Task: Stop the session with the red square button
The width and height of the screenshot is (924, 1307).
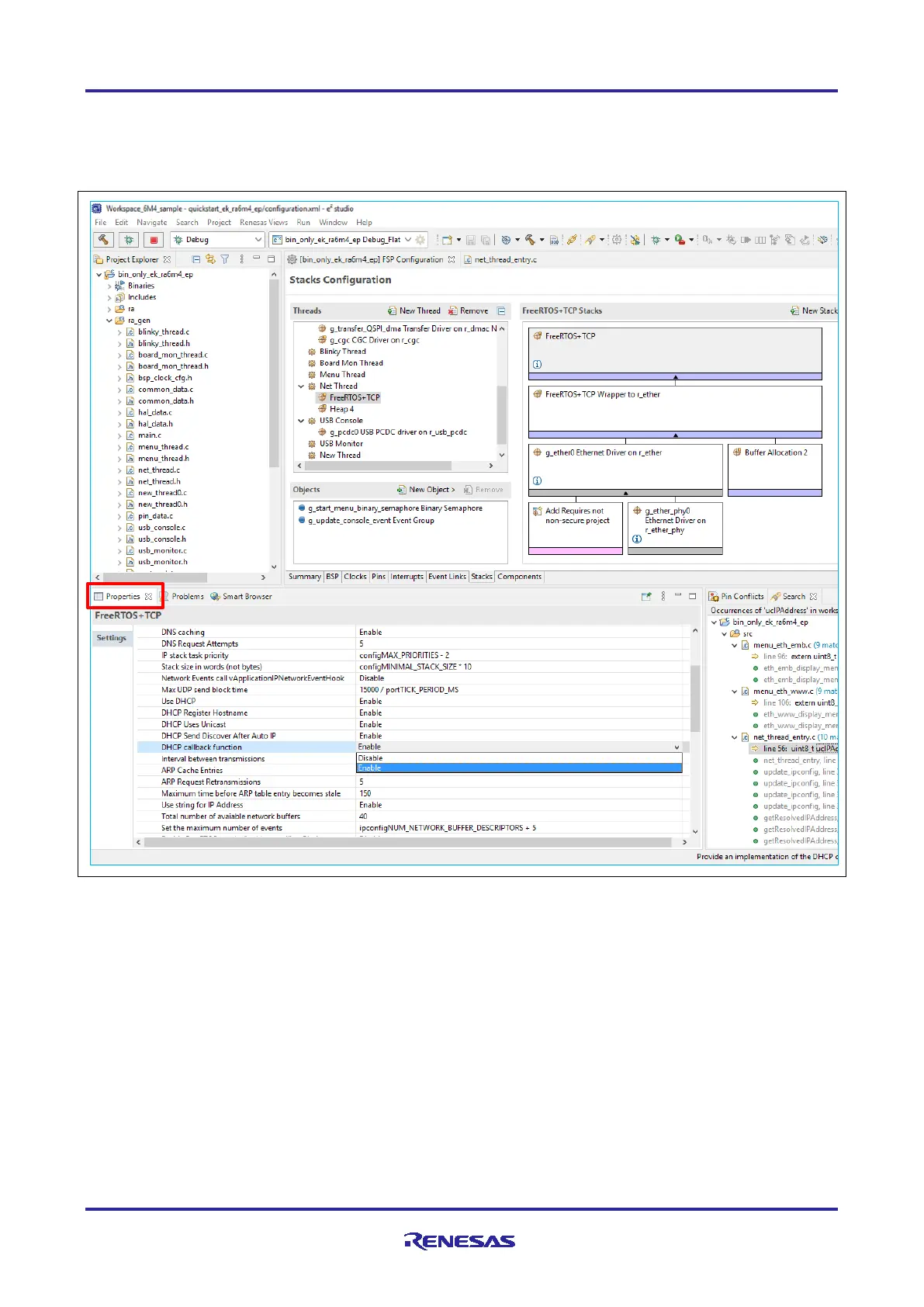Action: [154, 240]
